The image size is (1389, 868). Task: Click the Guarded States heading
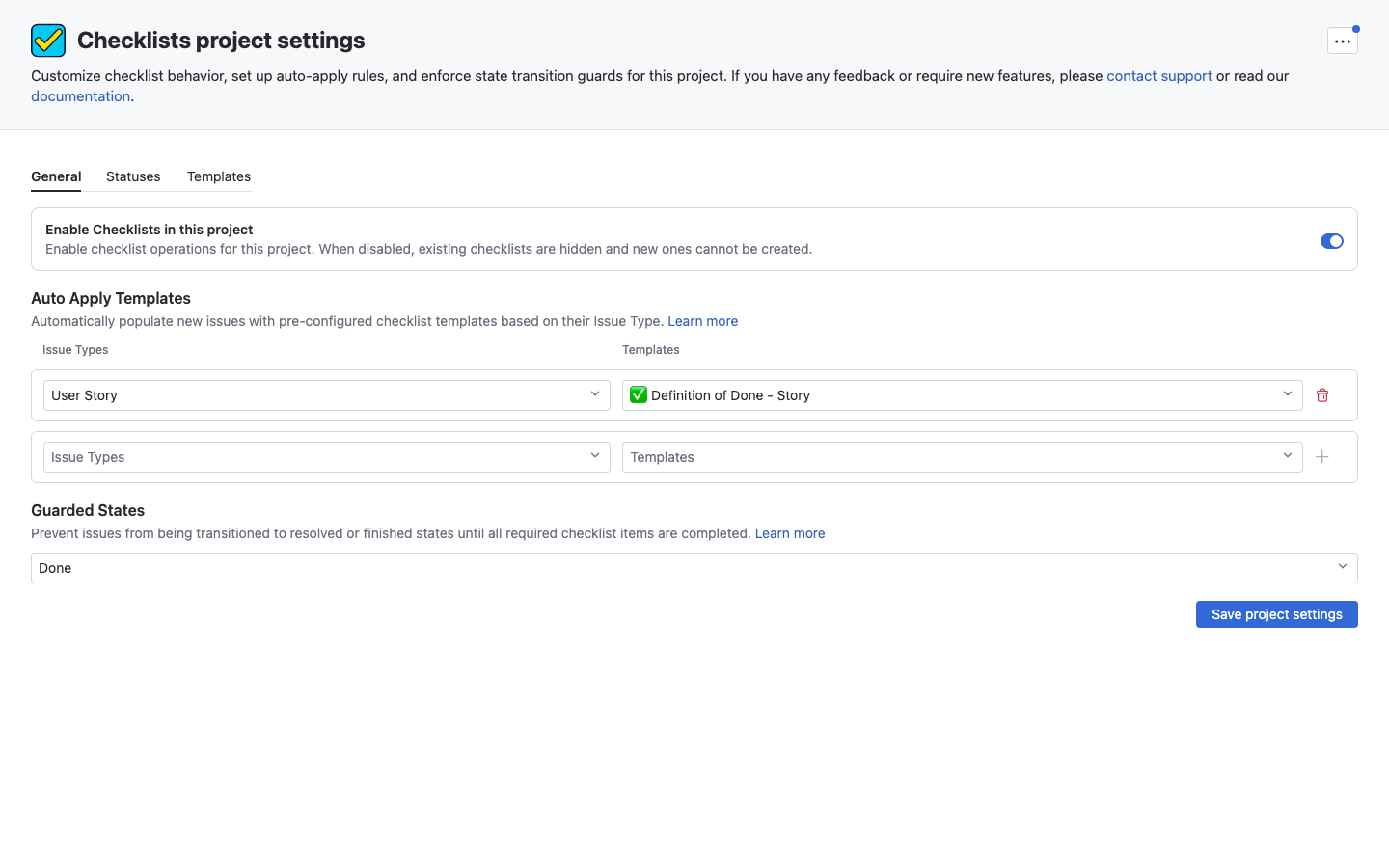tap(88, 511)
